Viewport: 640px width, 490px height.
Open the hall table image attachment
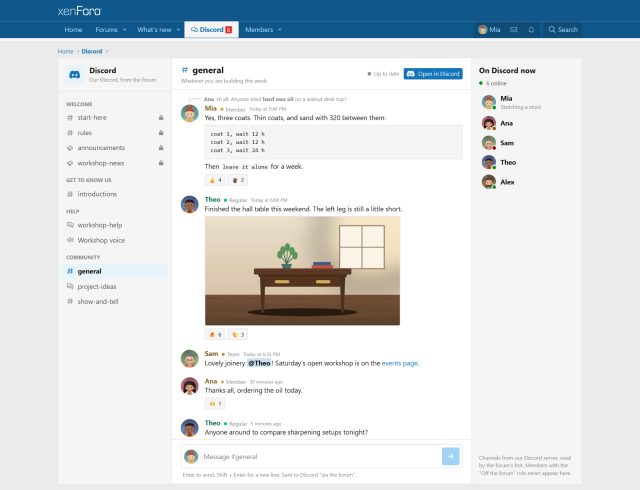point(302,271)
